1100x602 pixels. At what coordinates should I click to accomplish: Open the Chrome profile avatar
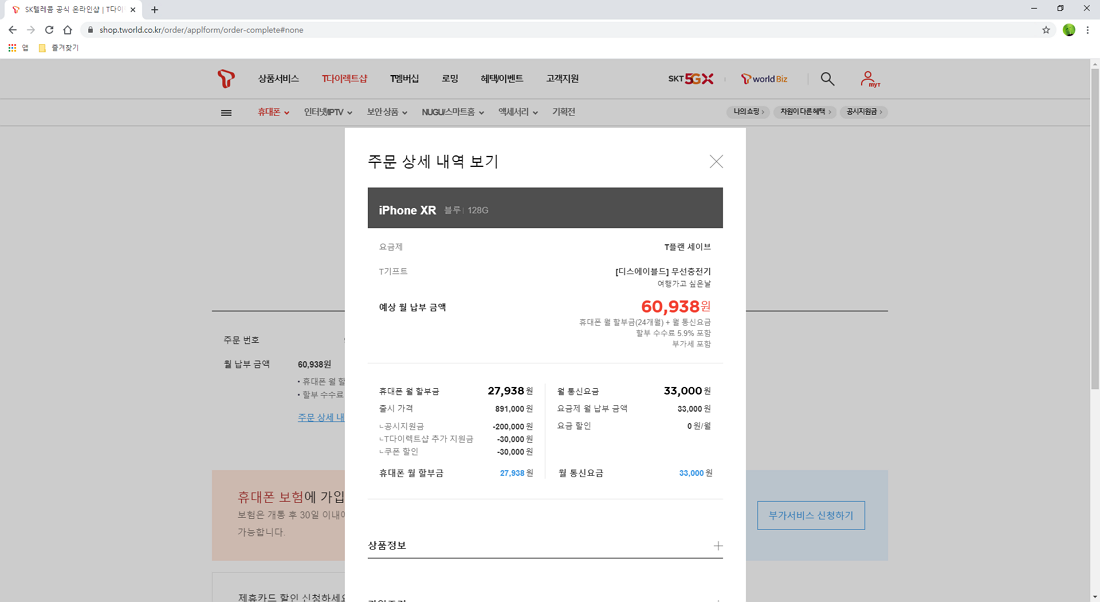pyautogui.click(x=1068, y=29)
